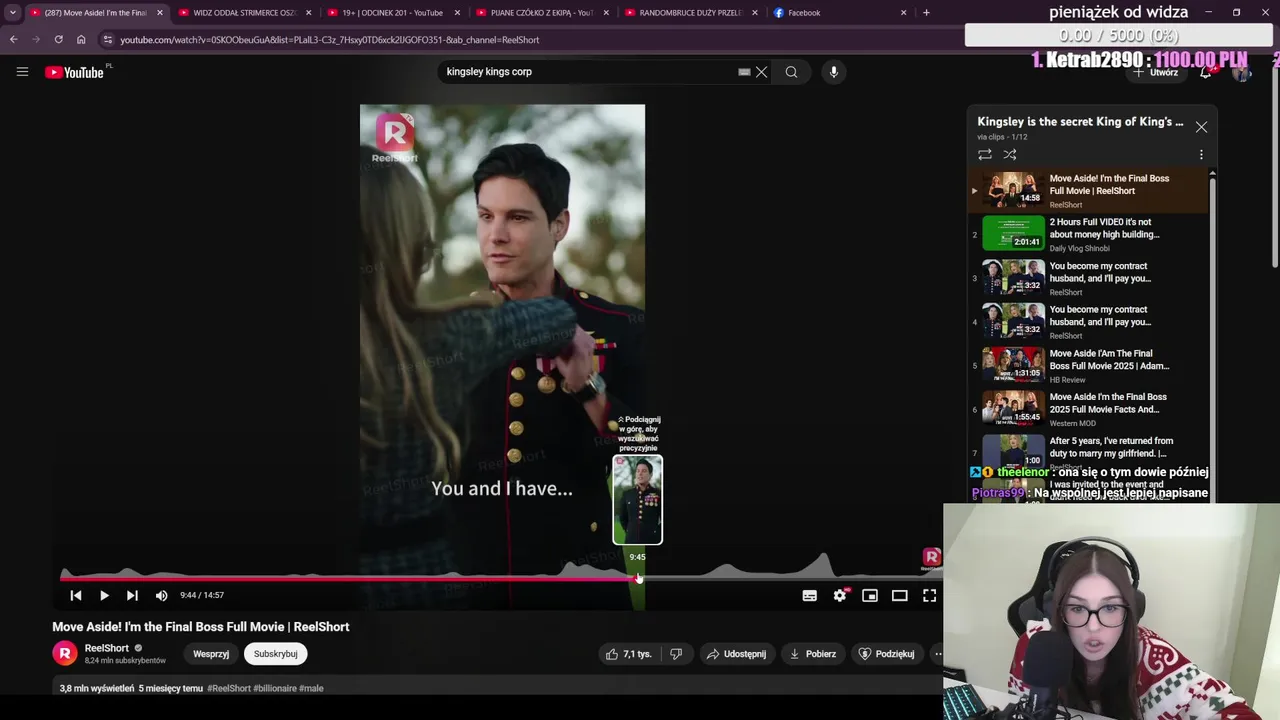This screenshot has width=1280, height=720.
Task: Skip to the next video
Action: (x=132, y=595)
